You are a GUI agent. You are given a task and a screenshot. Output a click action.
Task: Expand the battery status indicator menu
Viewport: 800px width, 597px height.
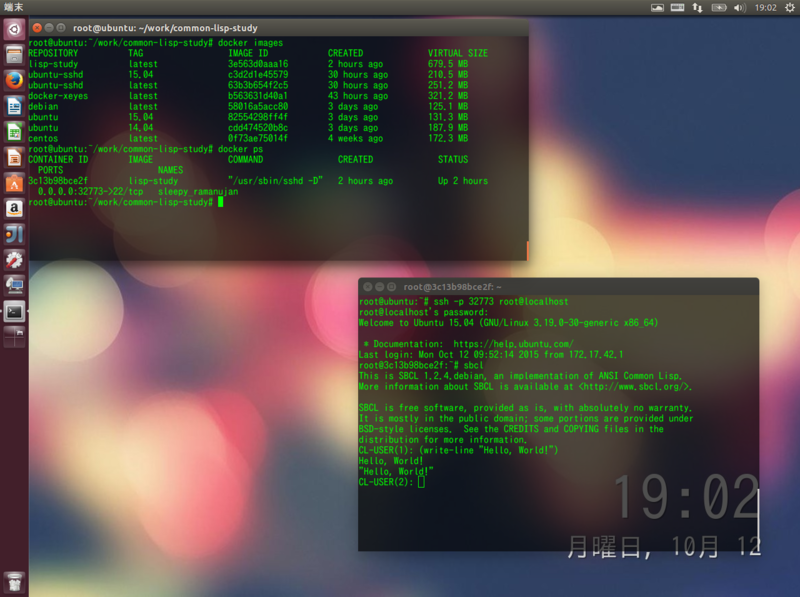pyautogui.click(x=718, y=7)
